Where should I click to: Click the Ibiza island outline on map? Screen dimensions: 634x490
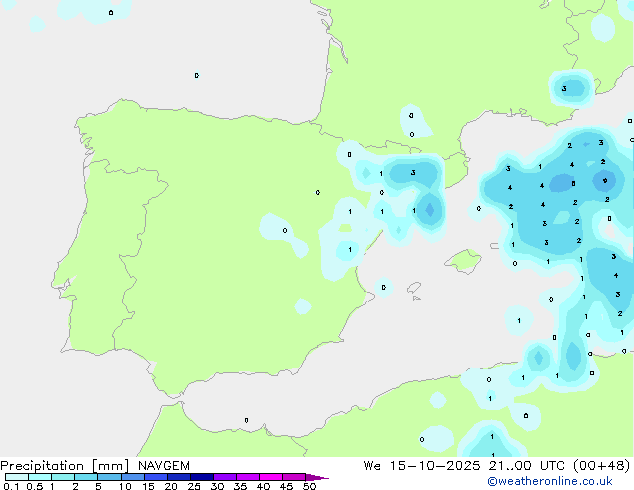tap(414, 288)
